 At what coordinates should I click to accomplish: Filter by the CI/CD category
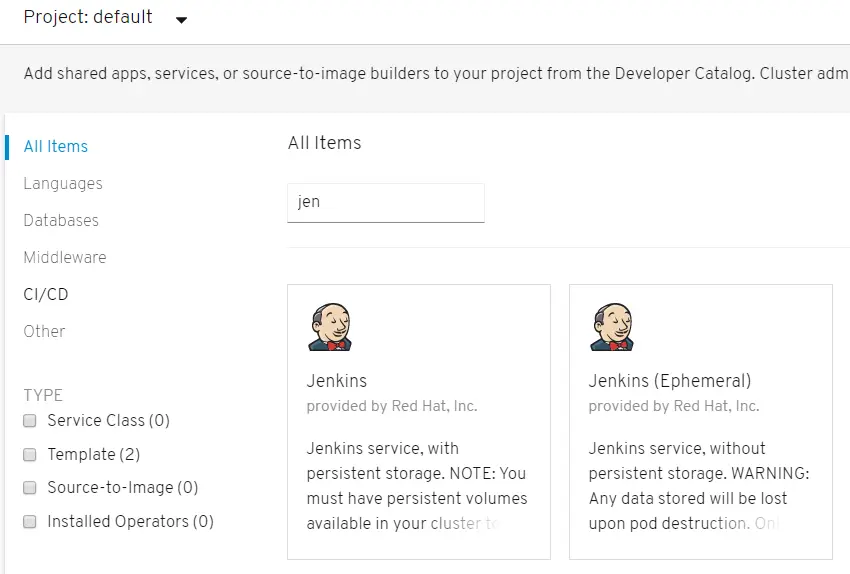tap(46, 294)
